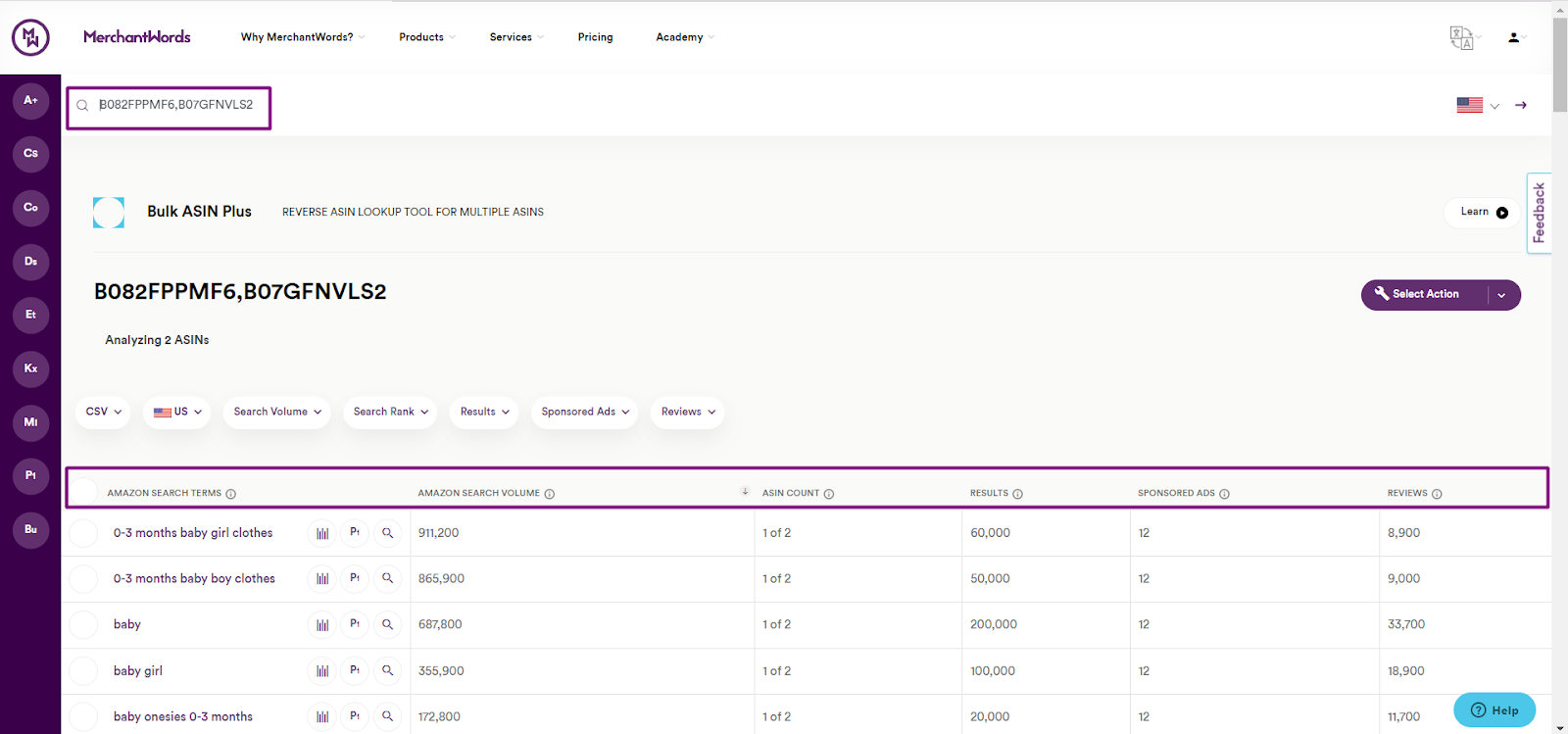Click the Help chat button
Viewport: 1568px width, 734px height.
(x=1494, y=710)
